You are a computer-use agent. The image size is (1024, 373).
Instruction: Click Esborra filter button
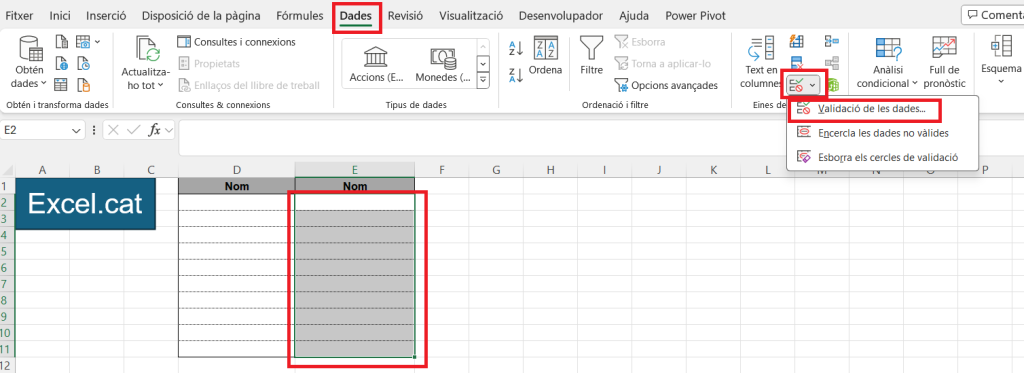640,42
